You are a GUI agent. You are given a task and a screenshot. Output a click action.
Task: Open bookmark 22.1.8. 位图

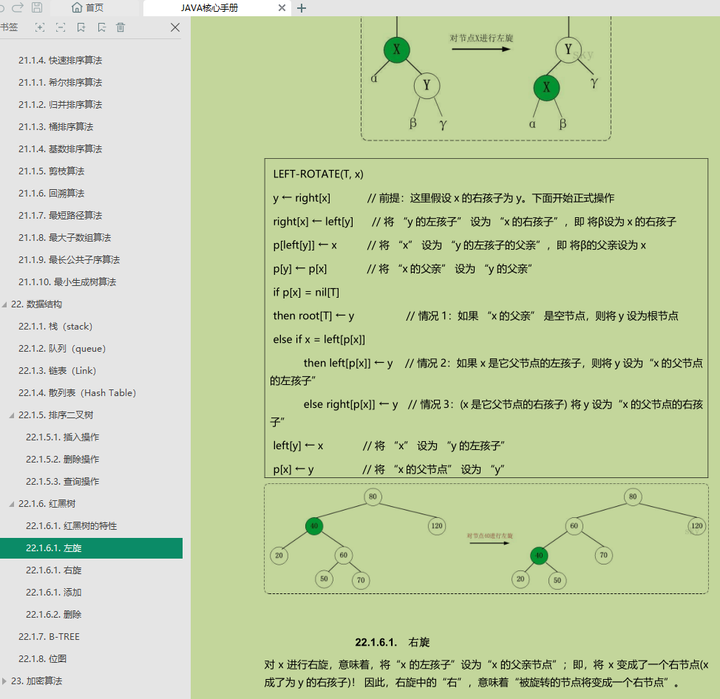tap(42, 659)
